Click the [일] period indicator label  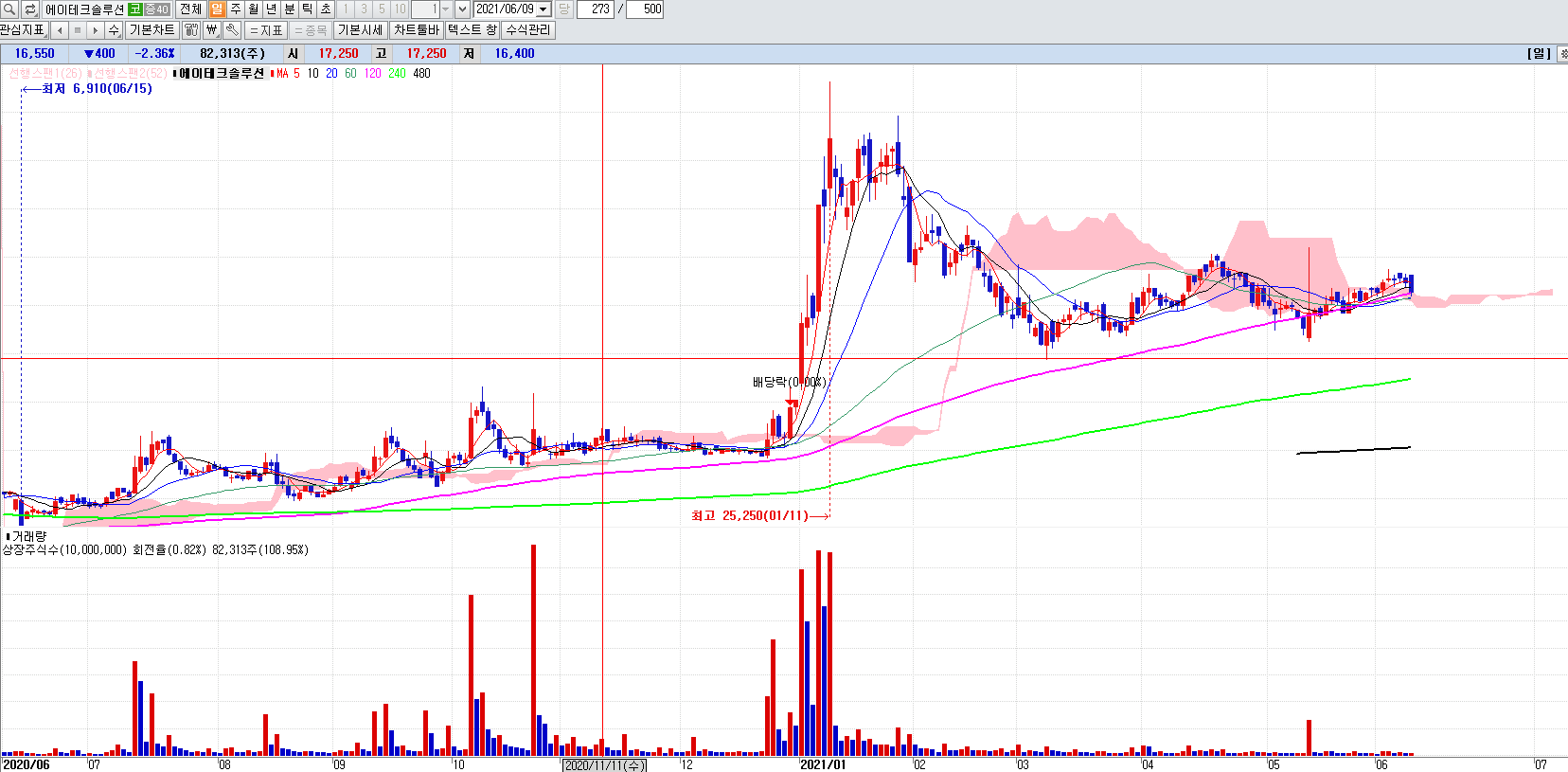(x=1539, y=54)
